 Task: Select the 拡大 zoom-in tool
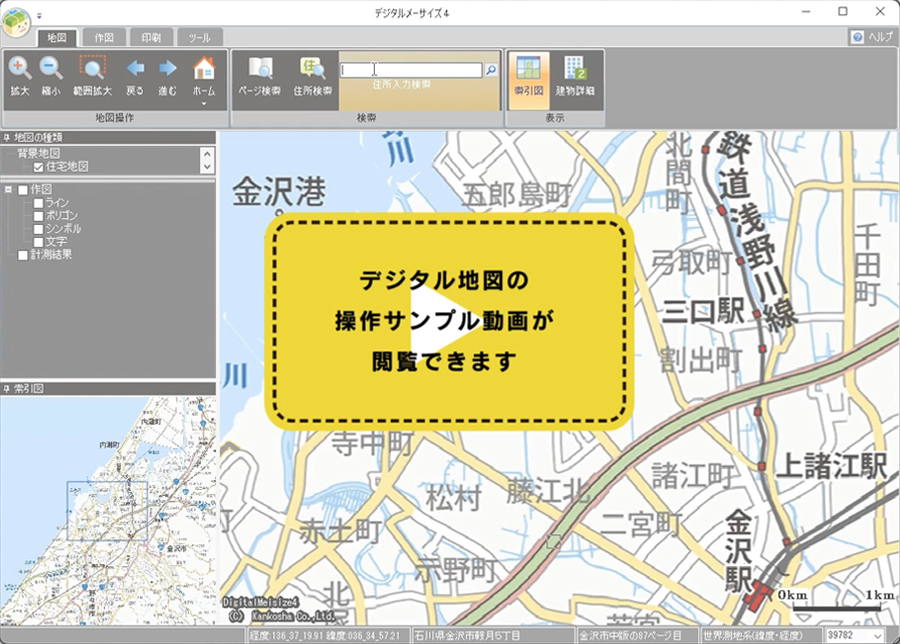tap(21, 70)
